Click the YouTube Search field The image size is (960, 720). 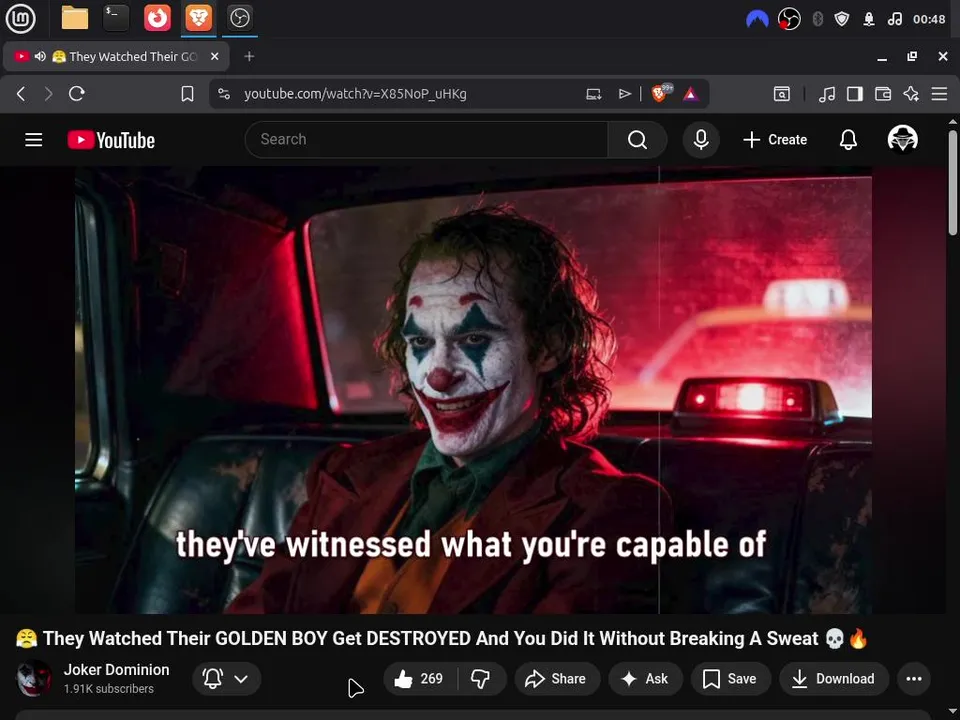(426, 140)
